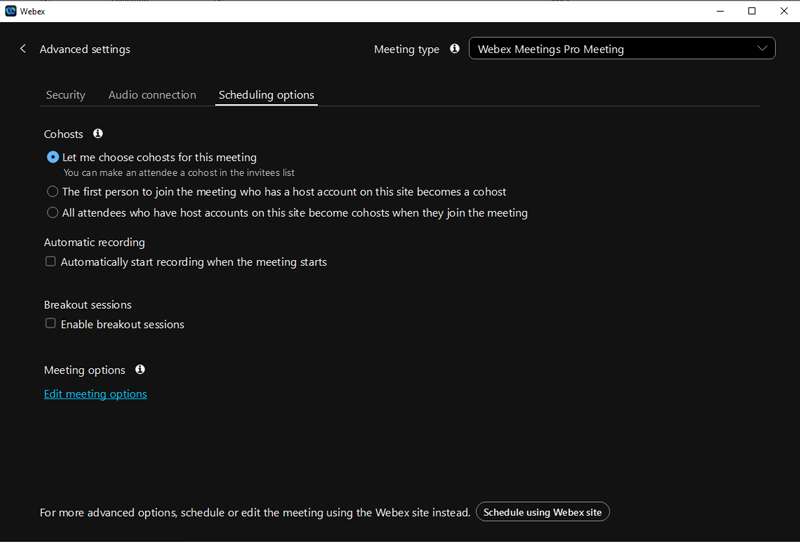Screen dimensions: 800x542
Task: Click the Automatic recording section label
Action: [x=94, y=242]
